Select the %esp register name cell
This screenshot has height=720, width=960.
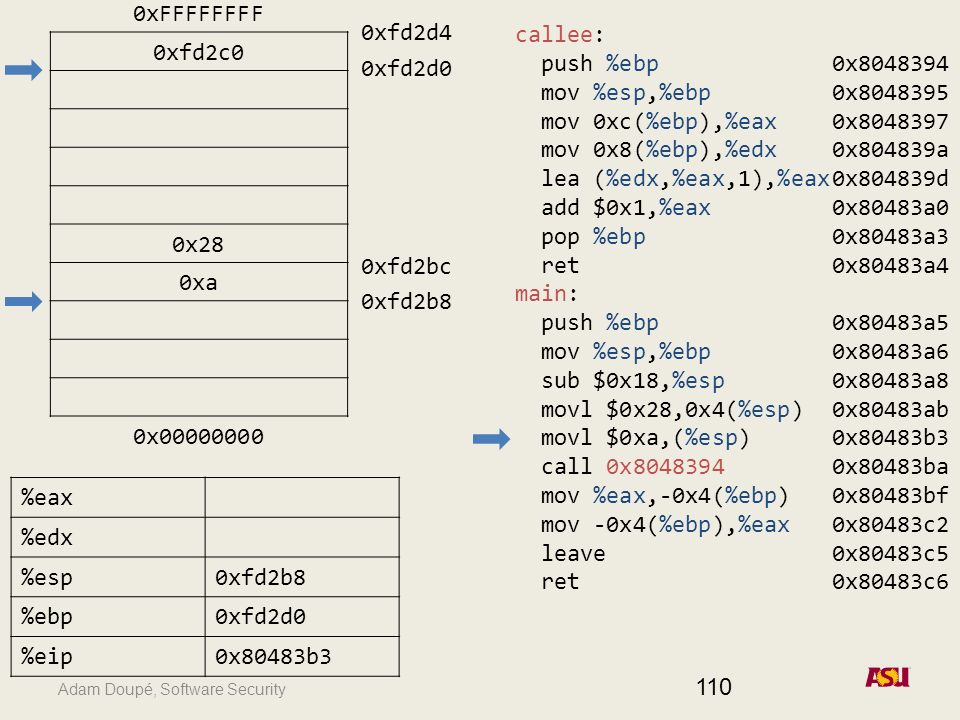coord(108,577)
